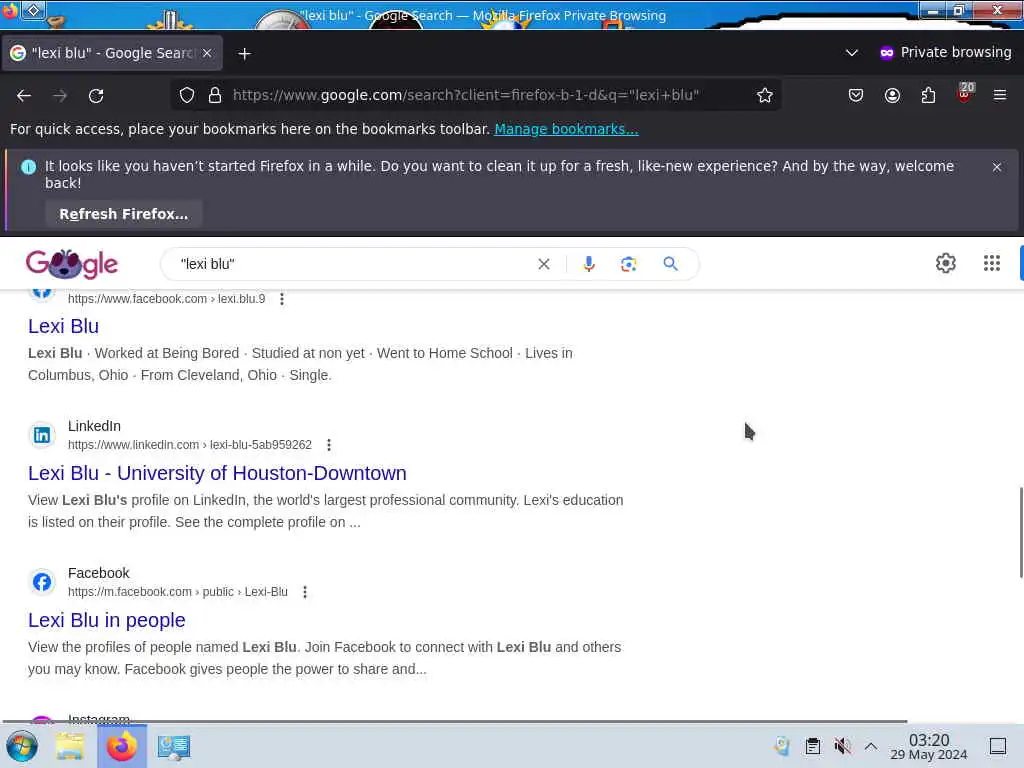Screen dimensions: 1024x768
Task: Open the Firefox hamburger menu
Action: pyautogui.click(x=1000, y=95)
